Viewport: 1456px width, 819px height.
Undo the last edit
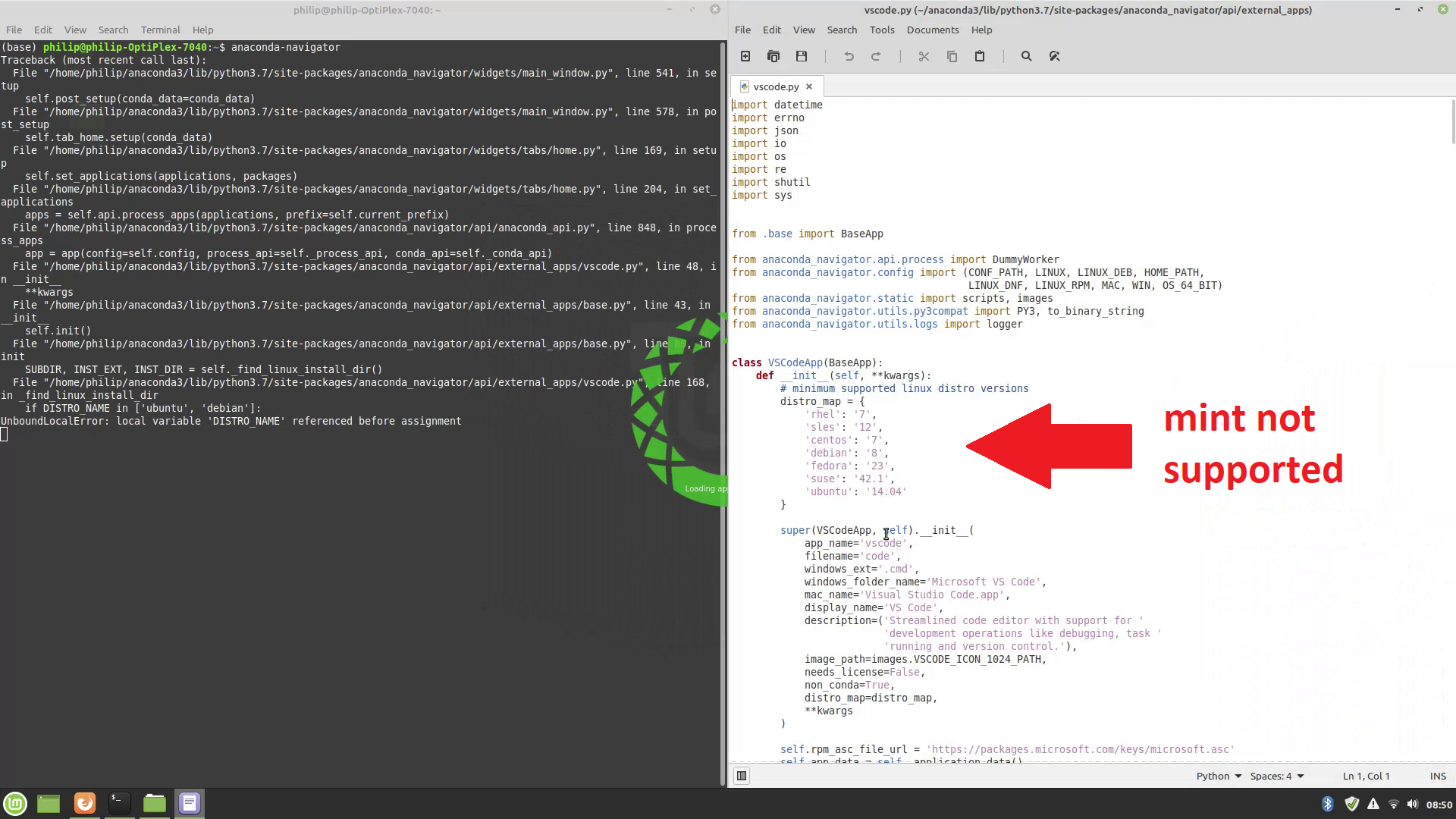849,56
